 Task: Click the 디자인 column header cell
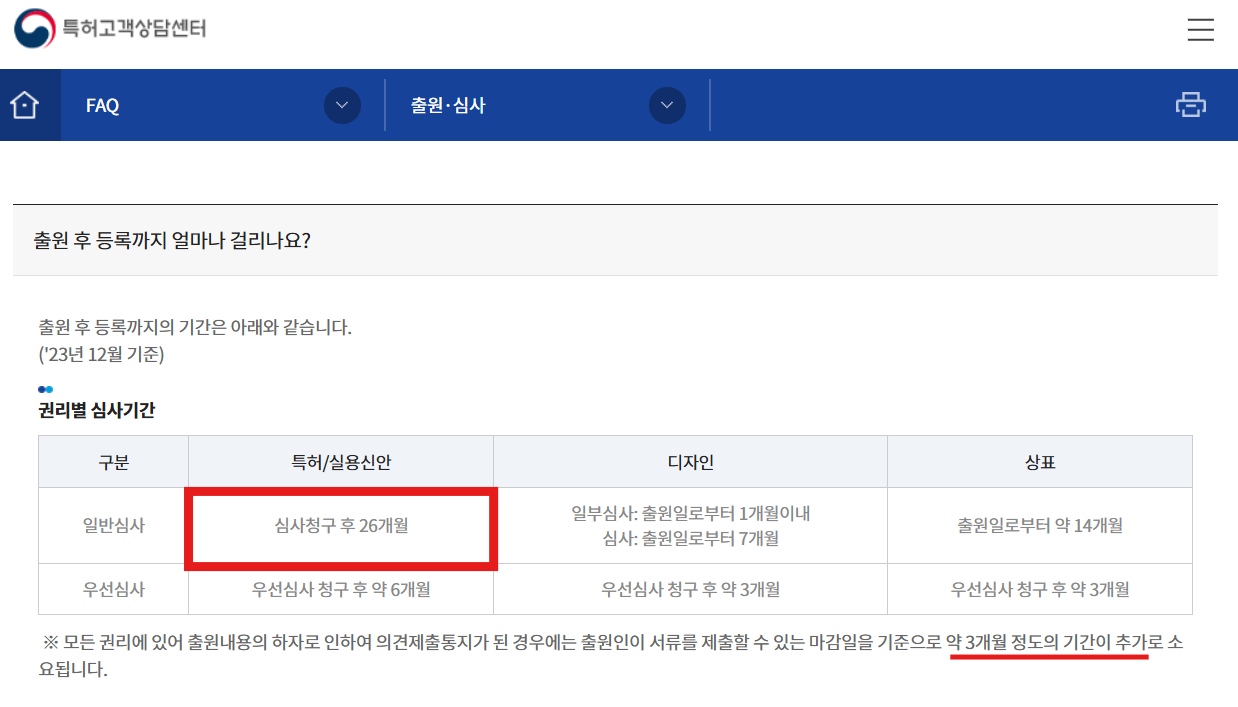[688, 461]
